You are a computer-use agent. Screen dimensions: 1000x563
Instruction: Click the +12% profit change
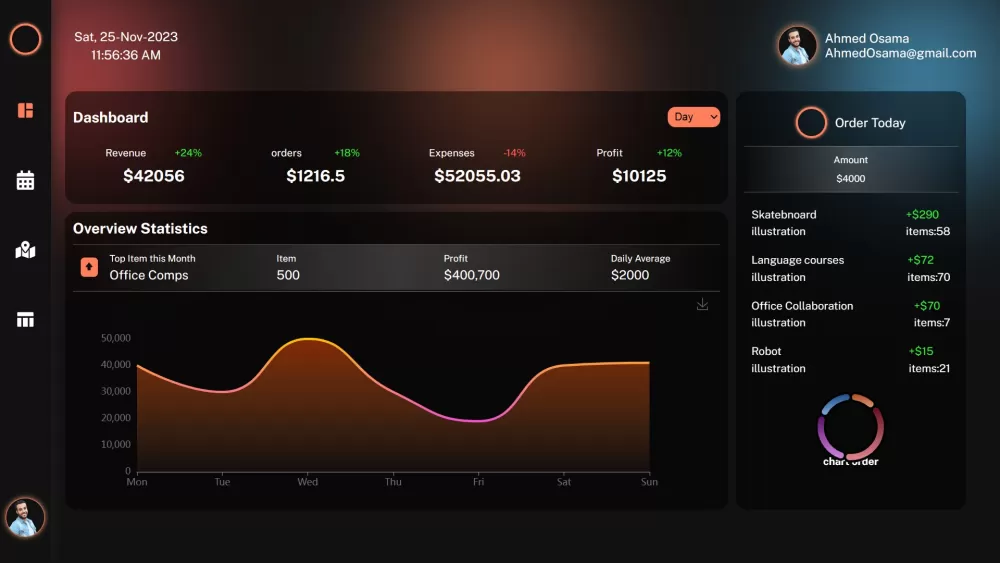coord(669,153)
